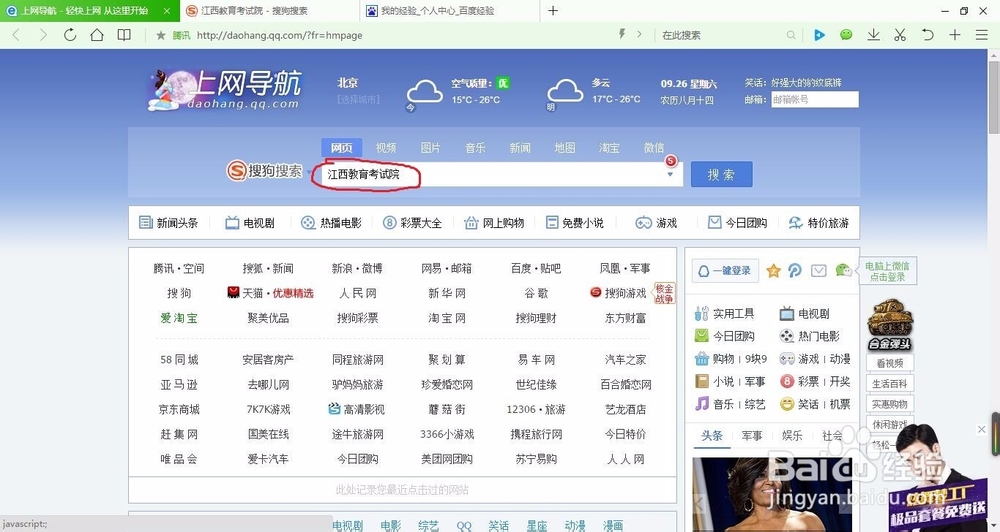Open the 免费小说 link
This screenshot has height=532, width=1000.
click(x=575, y=223)
